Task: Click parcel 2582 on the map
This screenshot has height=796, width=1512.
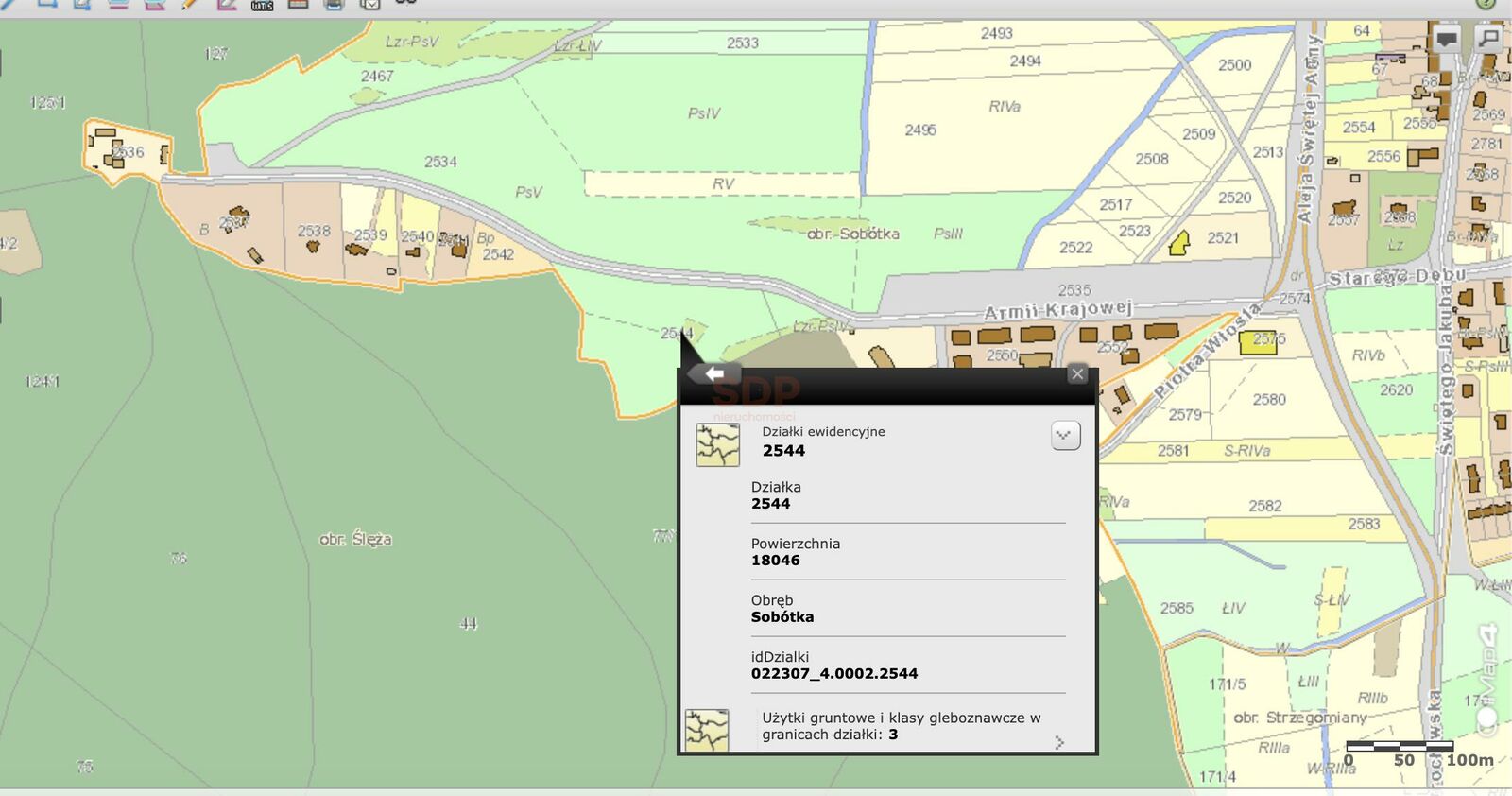Action: 1264,506
